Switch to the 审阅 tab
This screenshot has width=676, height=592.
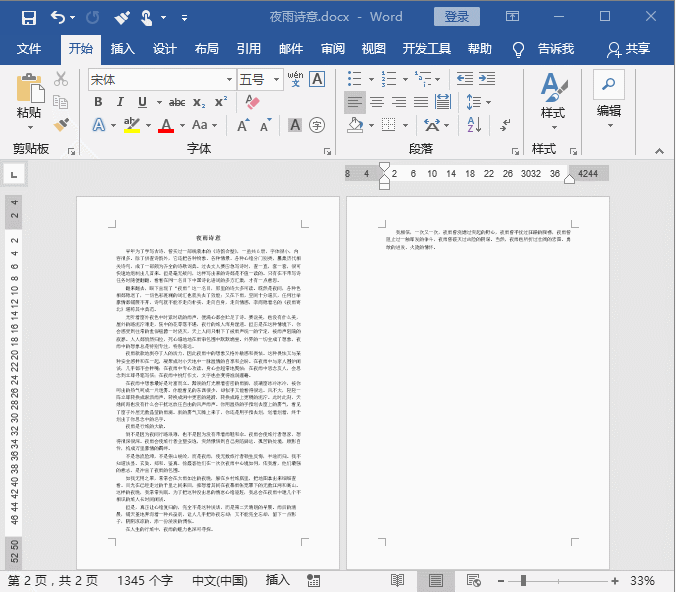[333, 49]
